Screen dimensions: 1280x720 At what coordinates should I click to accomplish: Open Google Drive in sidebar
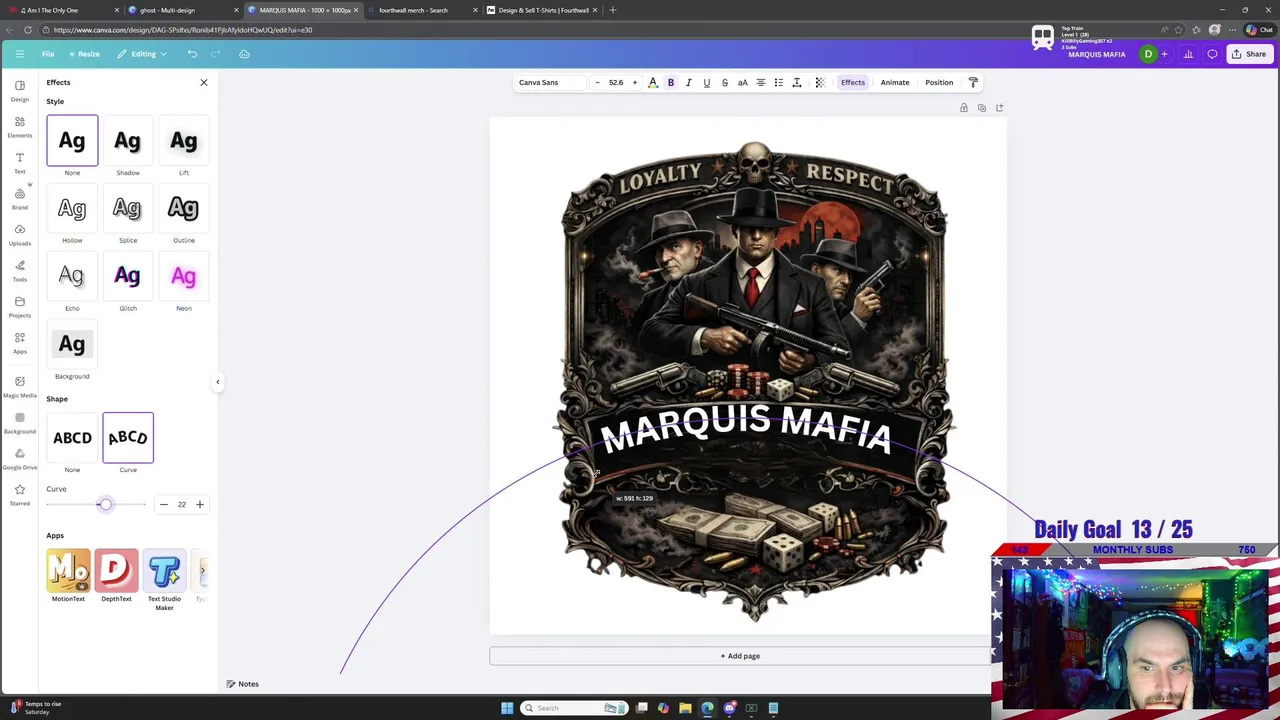click(x=20, y=458)
